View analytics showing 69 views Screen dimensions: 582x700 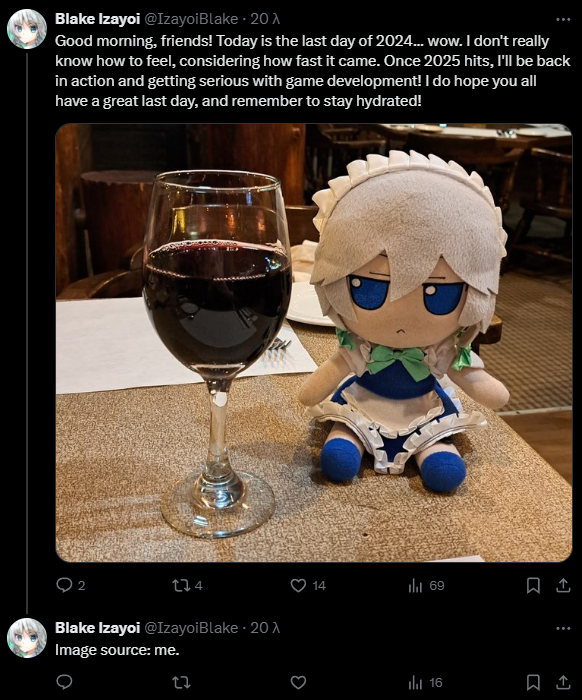[415, 586]
